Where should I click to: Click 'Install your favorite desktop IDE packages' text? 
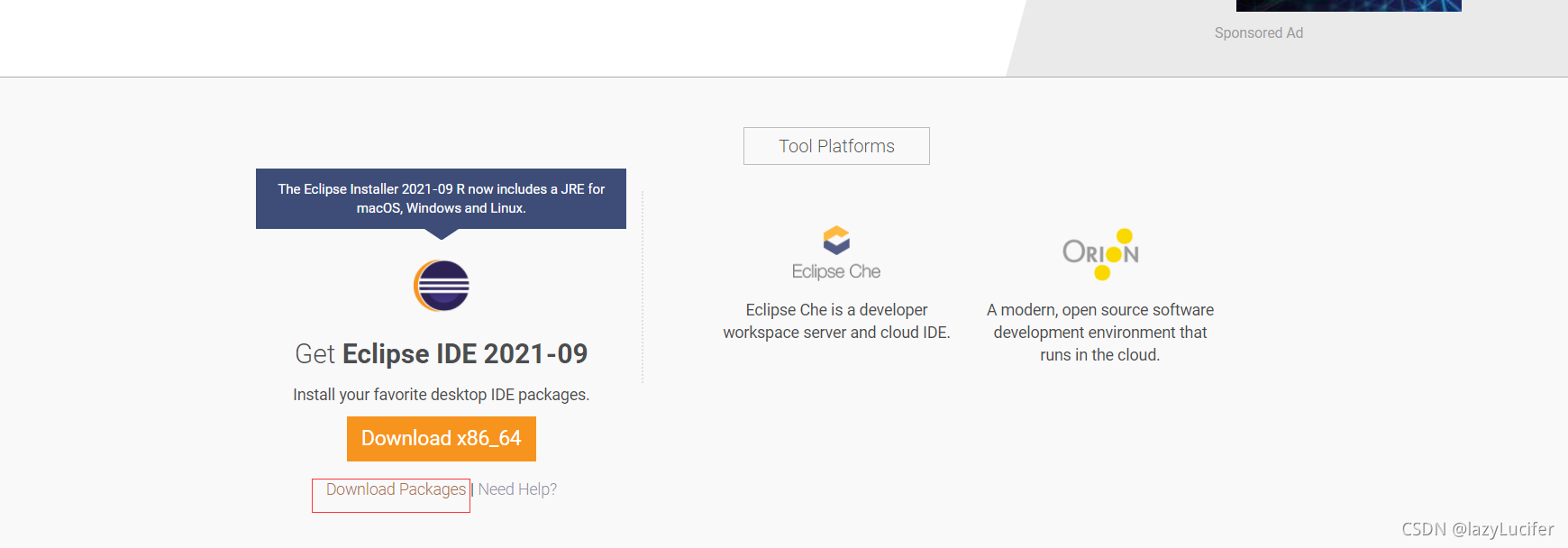coord(442,395)
